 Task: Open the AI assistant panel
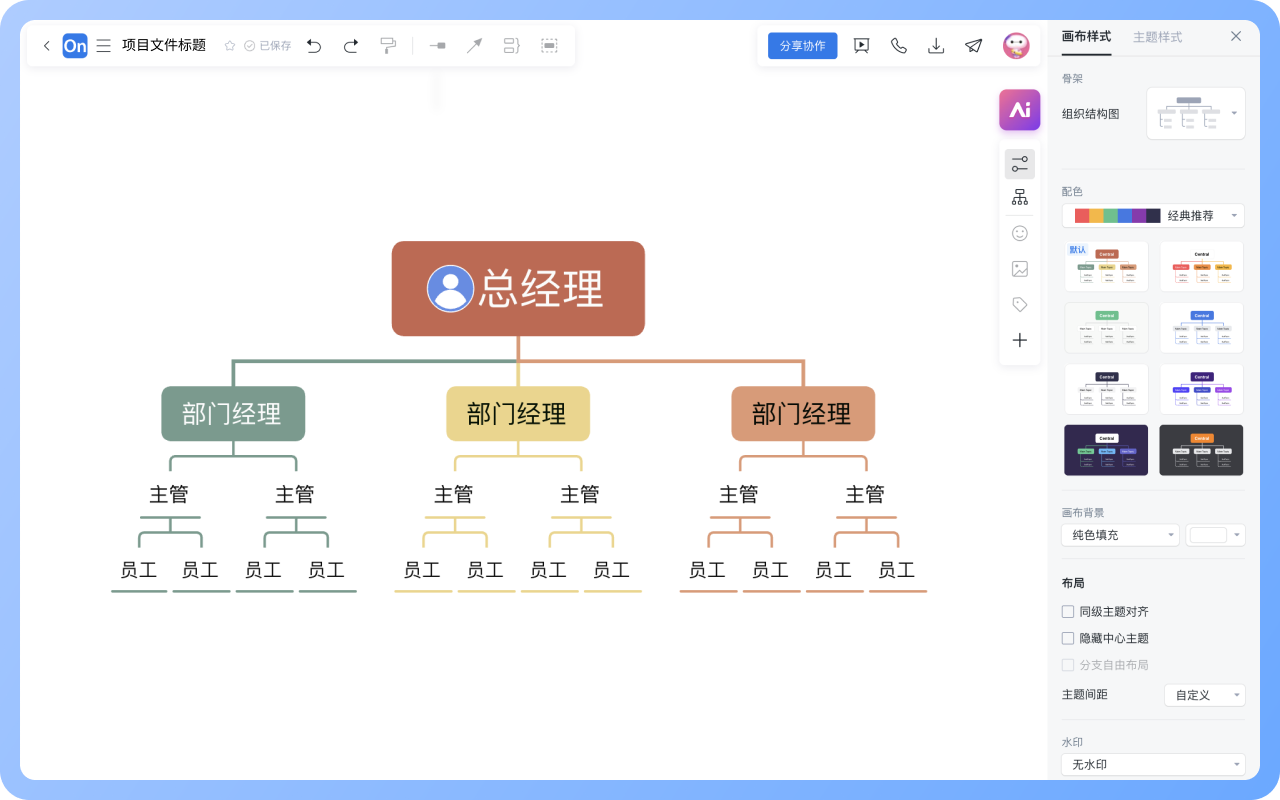[x=1019, y=110]
